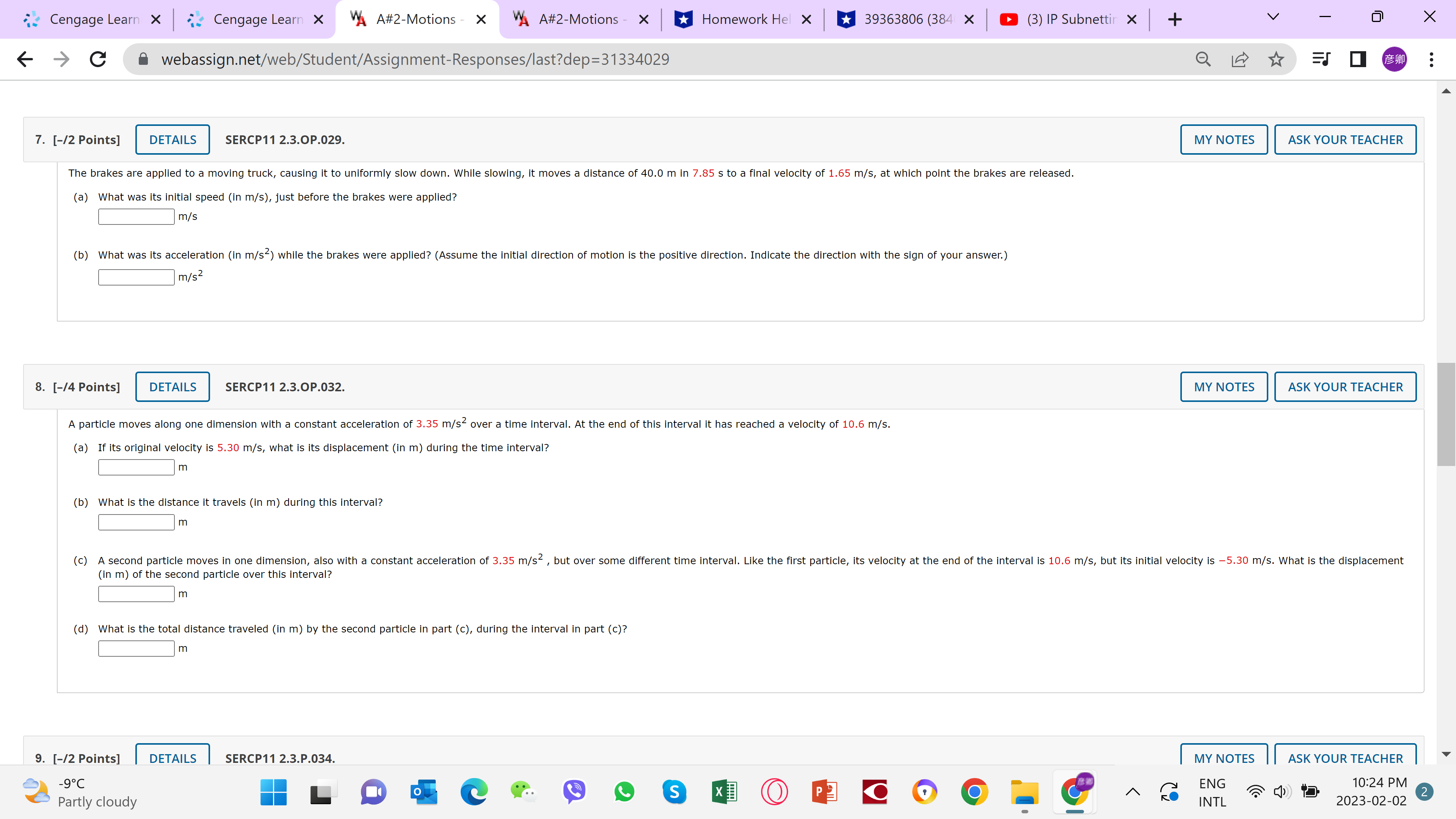Open Skype from the taskbar
Viewport: 1456px width, 819px height.
point(674,792)
